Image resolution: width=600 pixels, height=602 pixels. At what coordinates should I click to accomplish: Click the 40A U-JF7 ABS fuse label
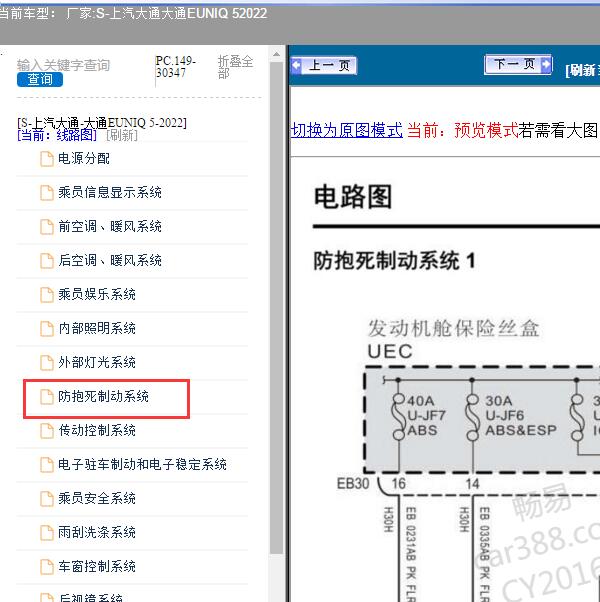point(426,415)
